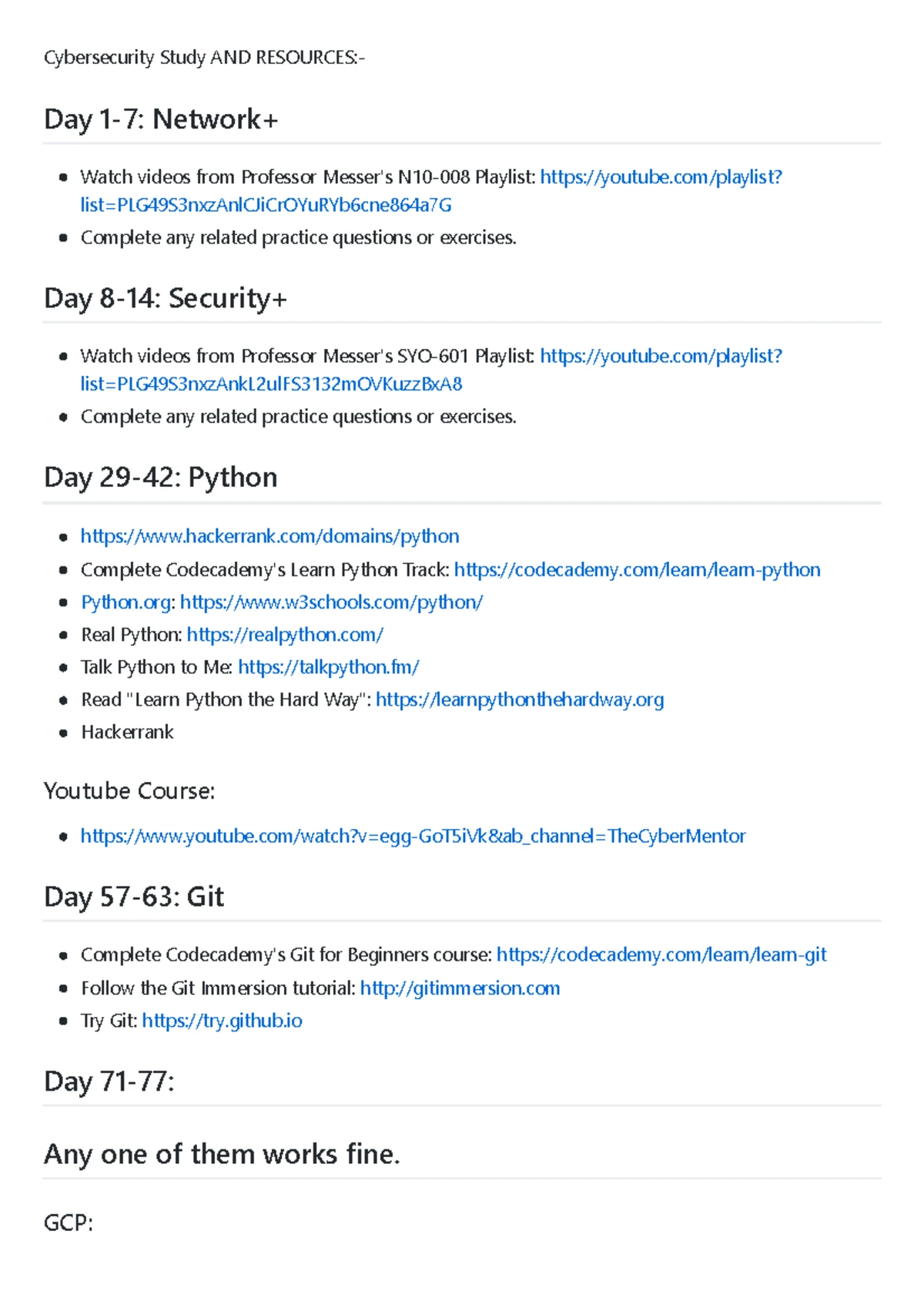
Task: Select the Day 29-42: Python heading
Action: click(160, 478)
